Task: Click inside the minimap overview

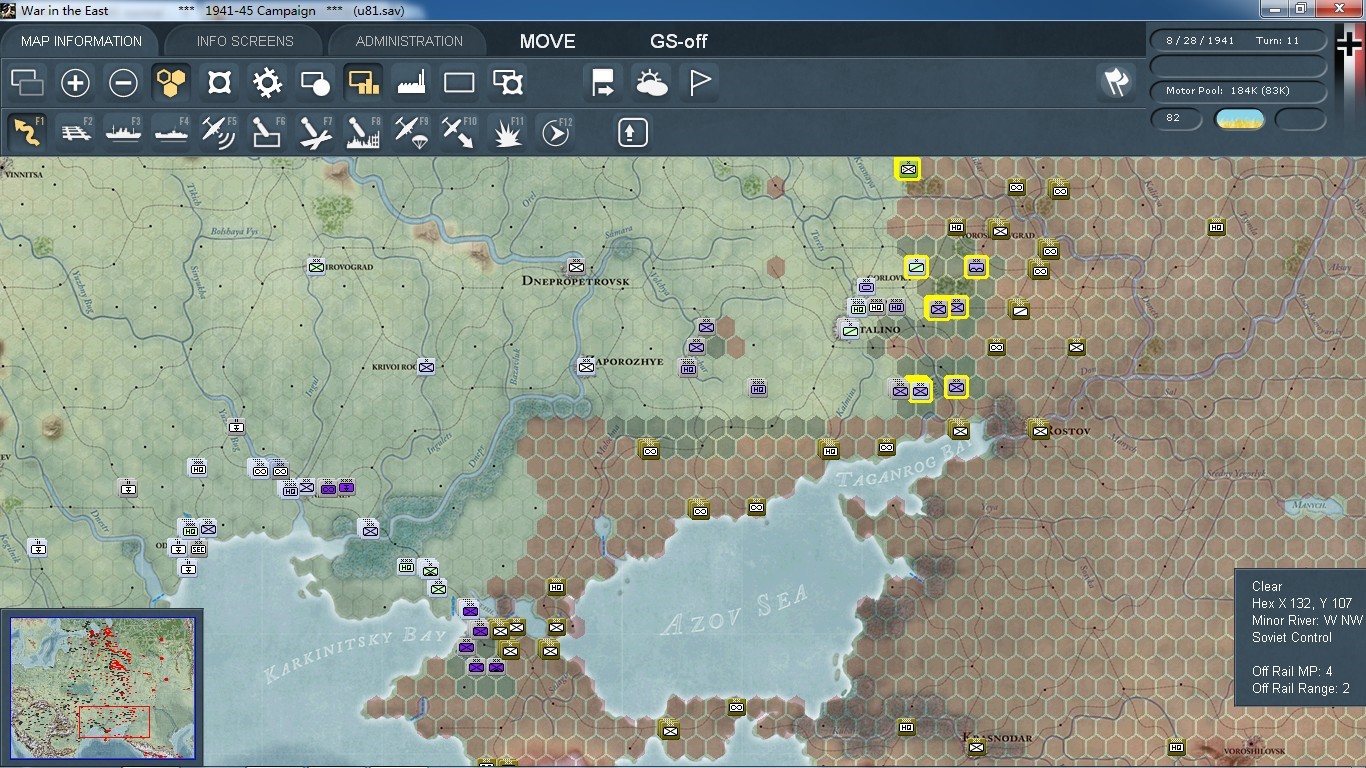Action: point(102,688)
